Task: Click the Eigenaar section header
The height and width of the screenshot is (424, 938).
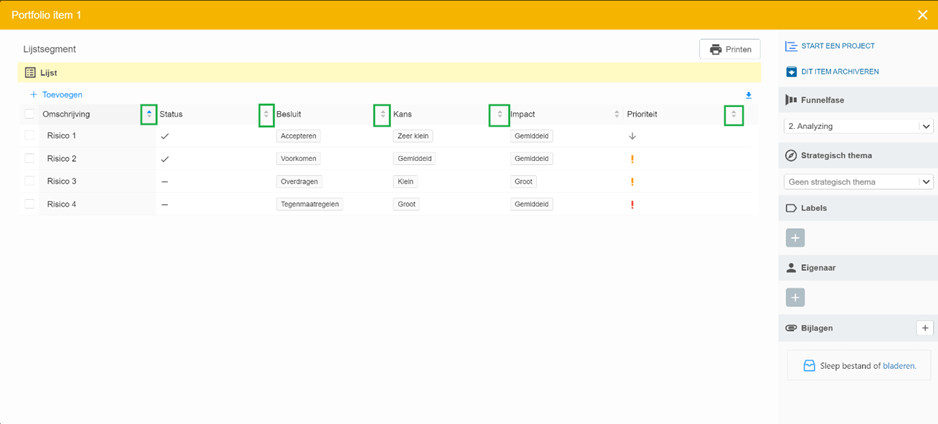Action: tap(858, 268)
